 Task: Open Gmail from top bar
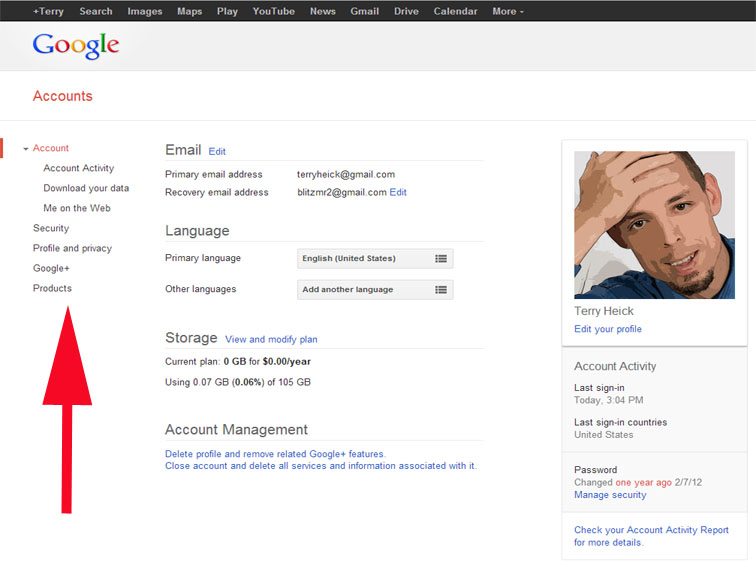(x=364, y=11)
